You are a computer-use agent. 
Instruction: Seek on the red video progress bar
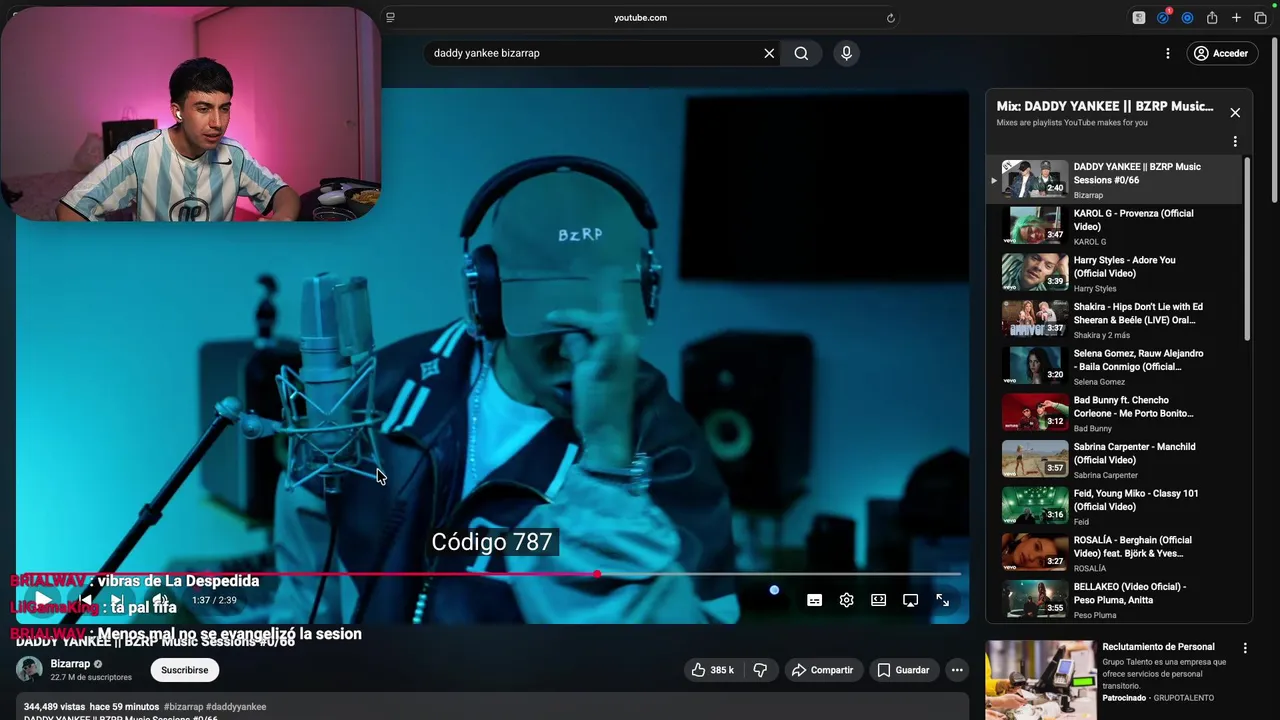[490, 574]
